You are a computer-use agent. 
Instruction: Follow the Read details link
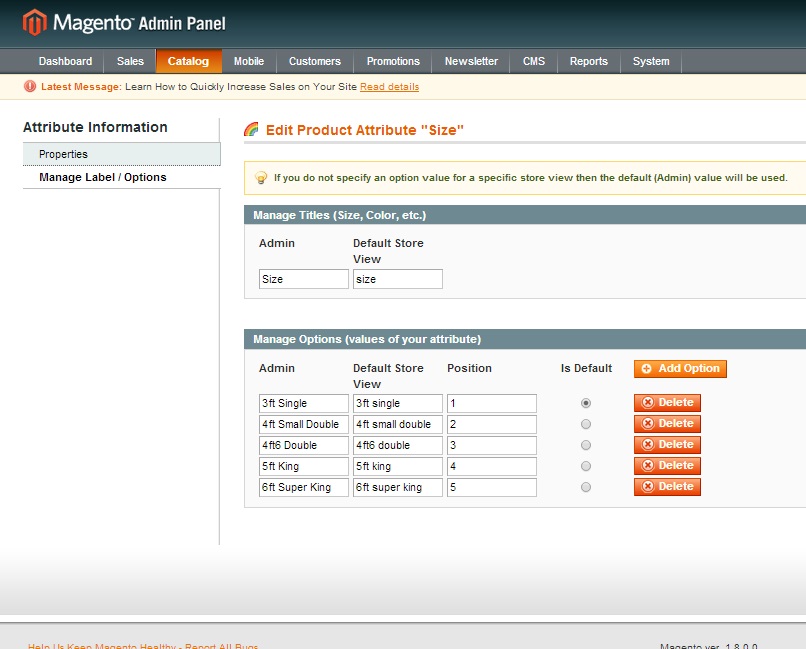[389, 87]
